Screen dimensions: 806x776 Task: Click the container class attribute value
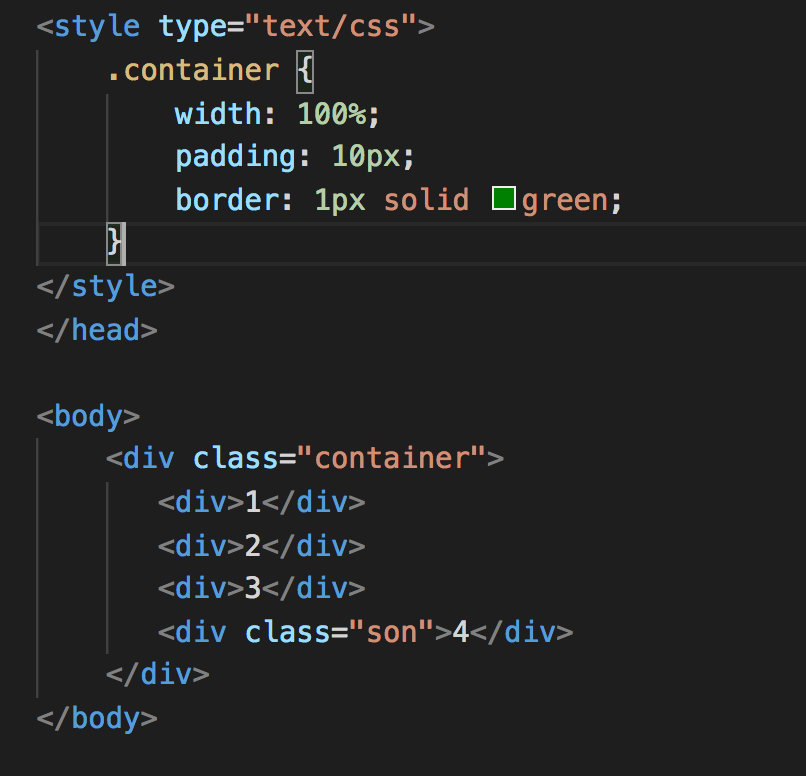pyautogui.click(x=392, y=458)
